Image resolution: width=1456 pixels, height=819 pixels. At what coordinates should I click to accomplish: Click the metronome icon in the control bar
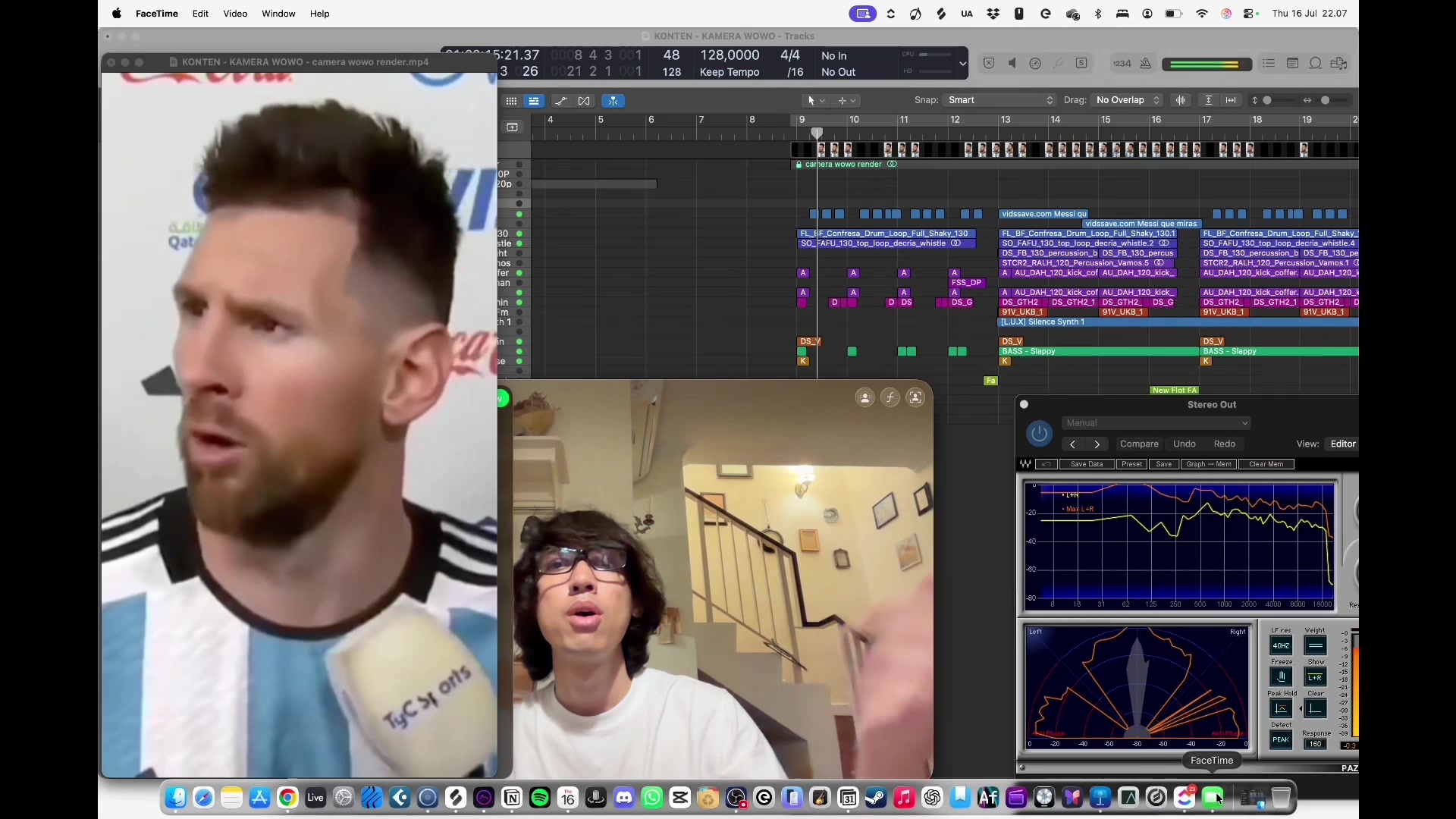pos(1146,64)
